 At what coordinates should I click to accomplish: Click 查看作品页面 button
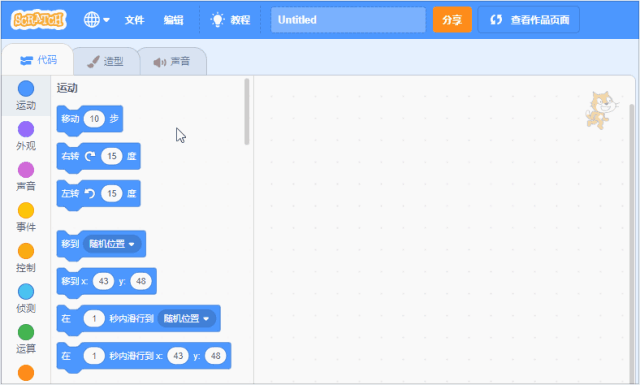529,20
